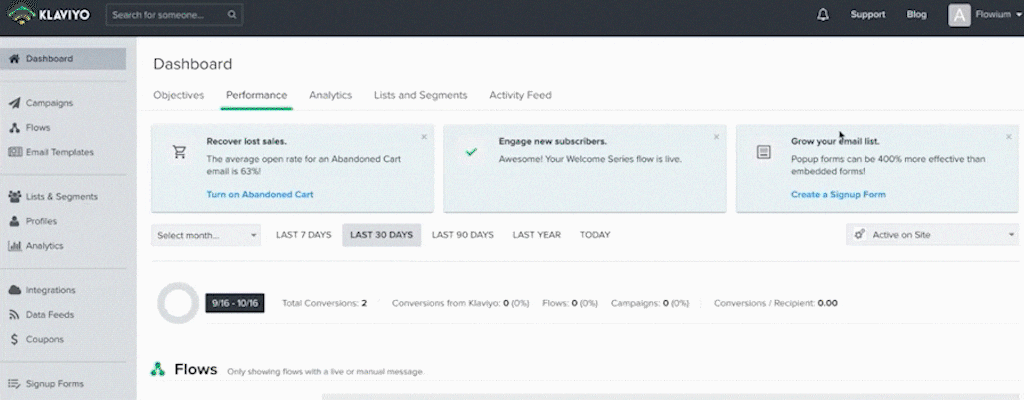The width and height of the screenshot is (1024, 400).
Task: Select the Performance tab
Action: click(x=257, y=95)
